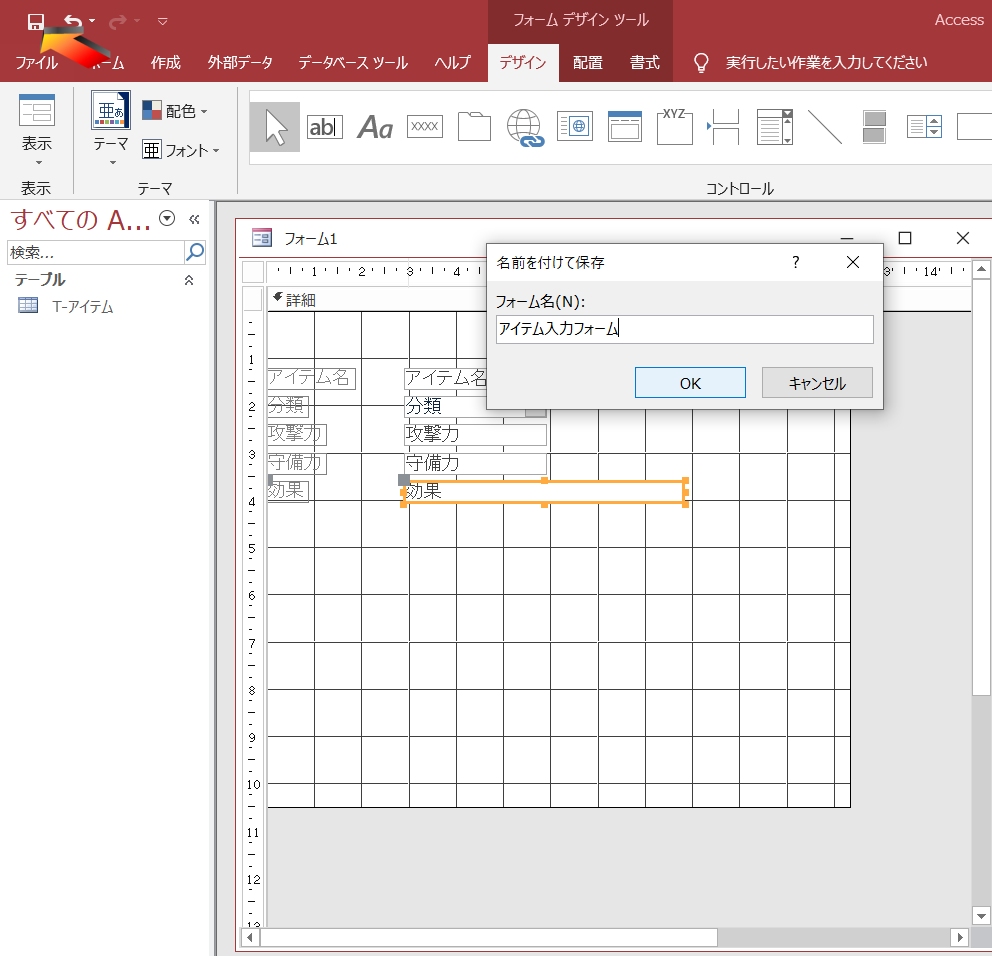Select the Label (Aa) control tool
This screenshot has width=992, height=956.
pos(375,127)
